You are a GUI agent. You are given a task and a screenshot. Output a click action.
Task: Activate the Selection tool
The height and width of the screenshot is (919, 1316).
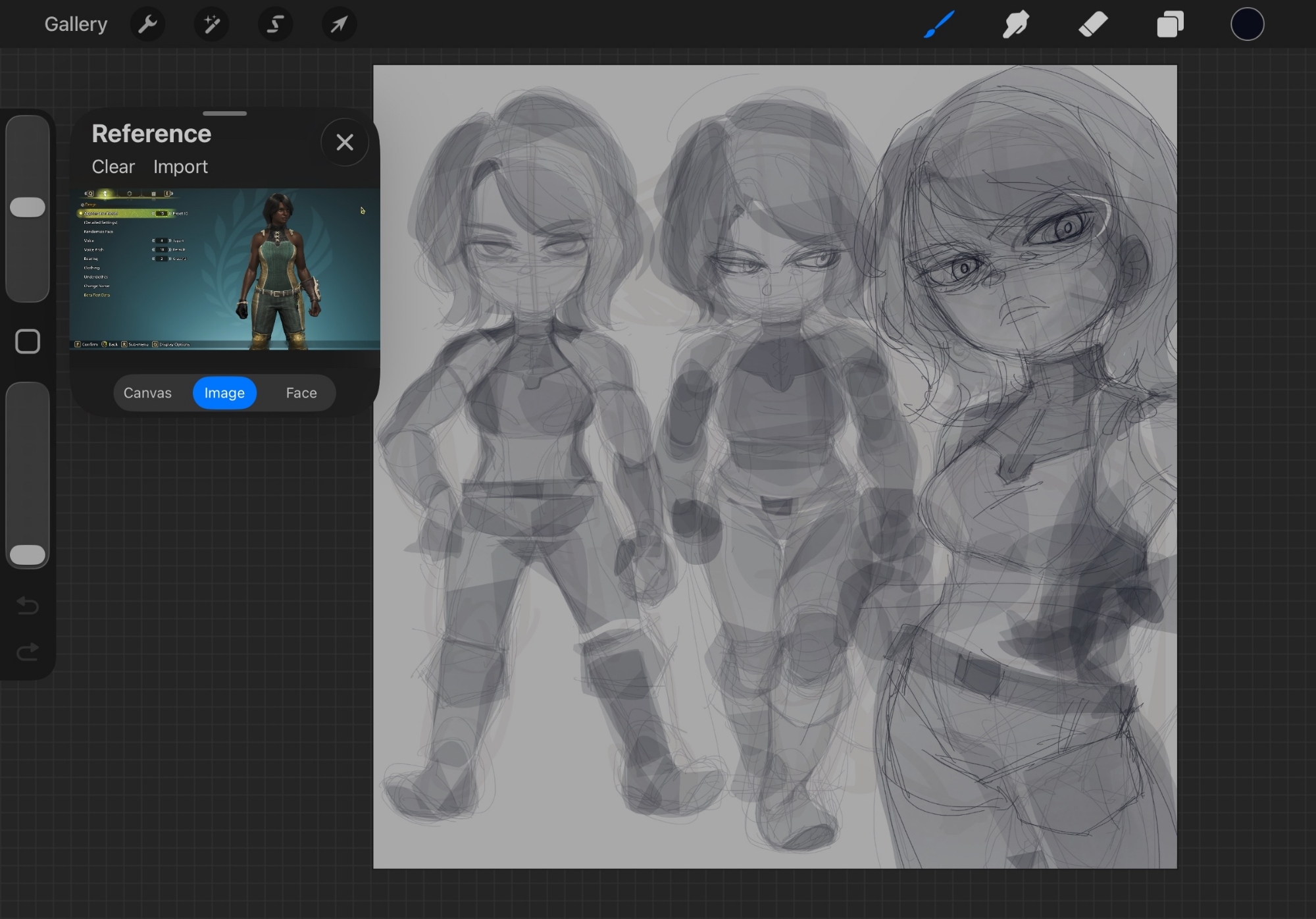(x=275, y=25)
